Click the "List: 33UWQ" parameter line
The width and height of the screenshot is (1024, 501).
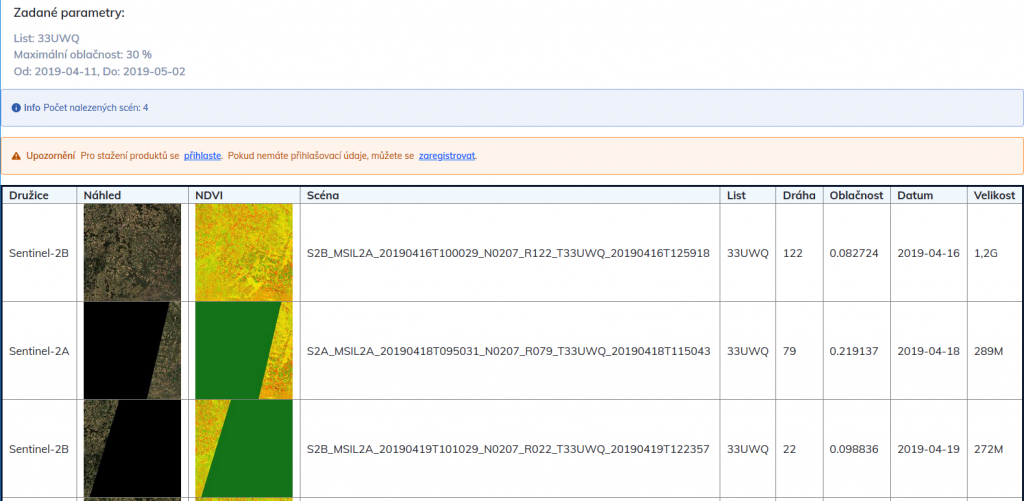click(46, 38)
